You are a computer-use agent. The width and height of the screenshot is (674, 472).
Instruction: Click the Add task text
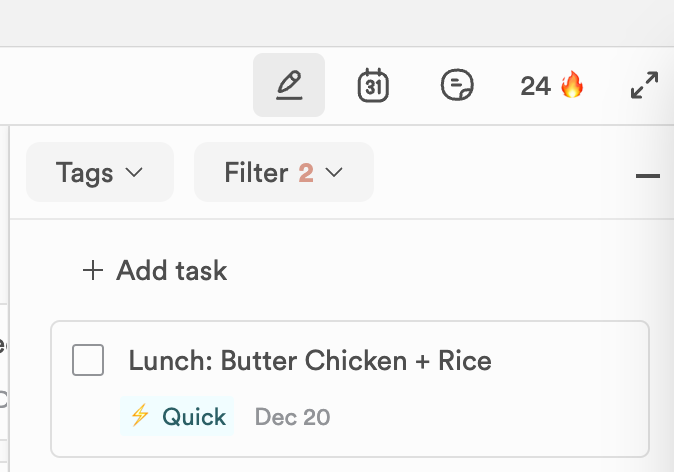(x=172, y=270)
